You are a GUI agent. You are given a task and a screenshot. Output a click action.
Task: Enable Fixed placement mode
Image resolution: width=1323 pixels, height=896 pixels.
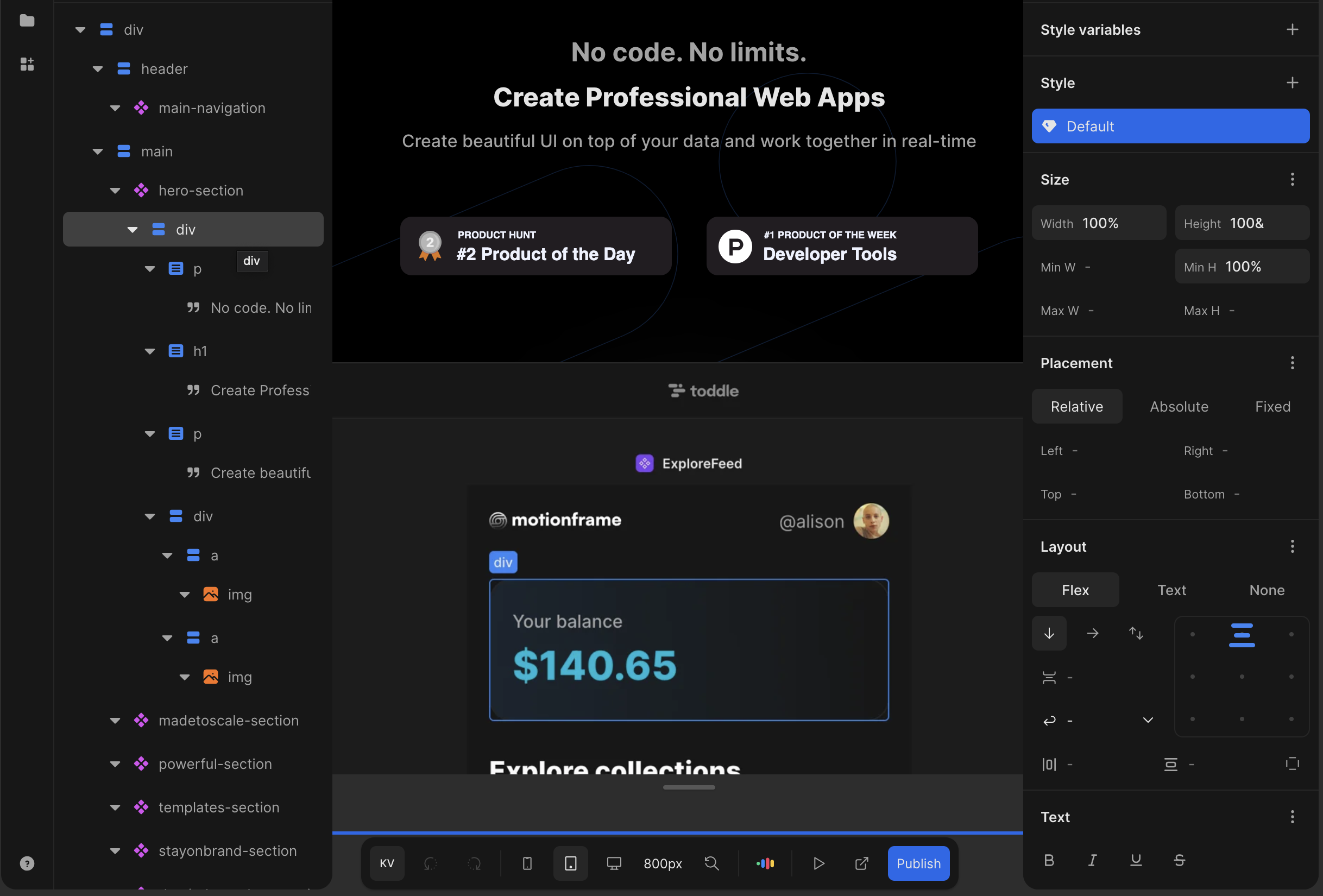(1273, 406)
